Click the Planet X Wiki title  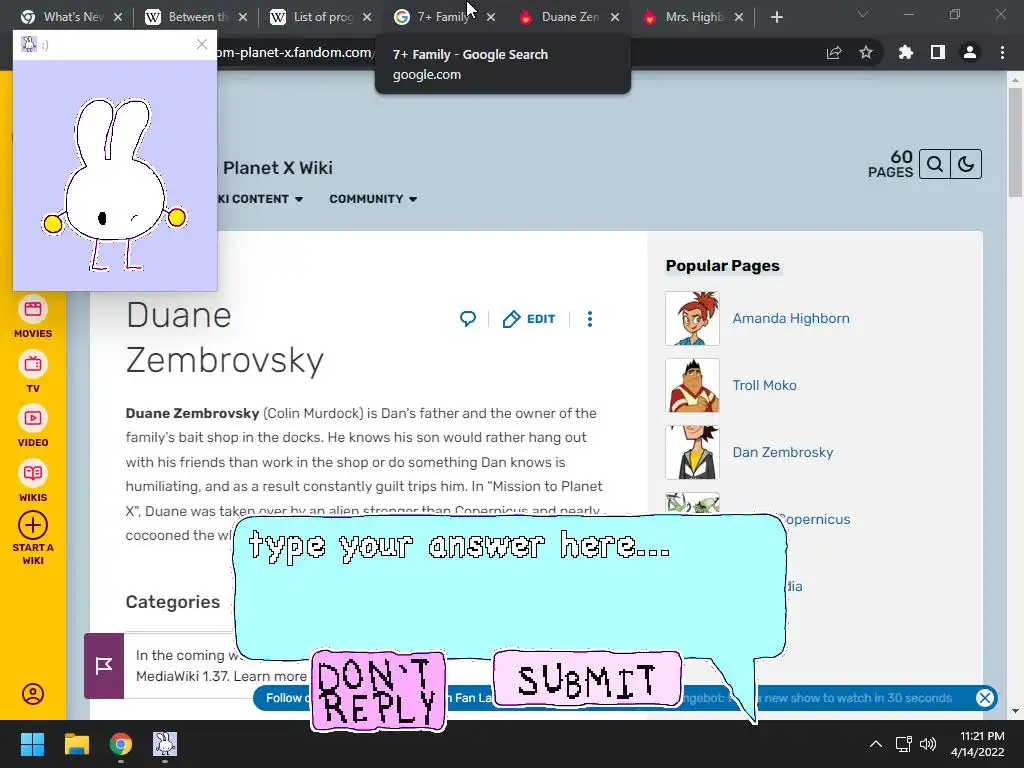278,168
